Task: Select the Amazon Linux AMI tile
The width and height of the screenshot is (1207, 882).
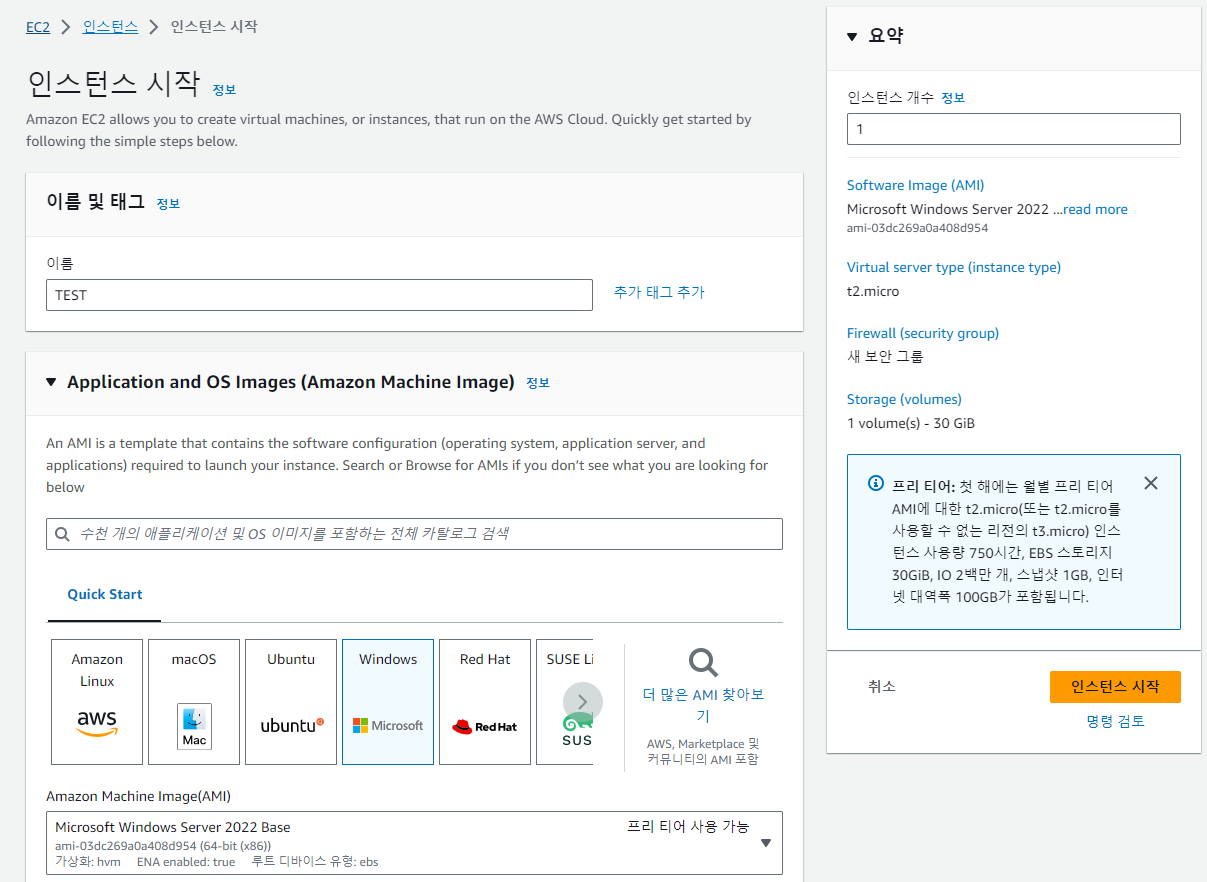Action: click(x=97, y=702)
